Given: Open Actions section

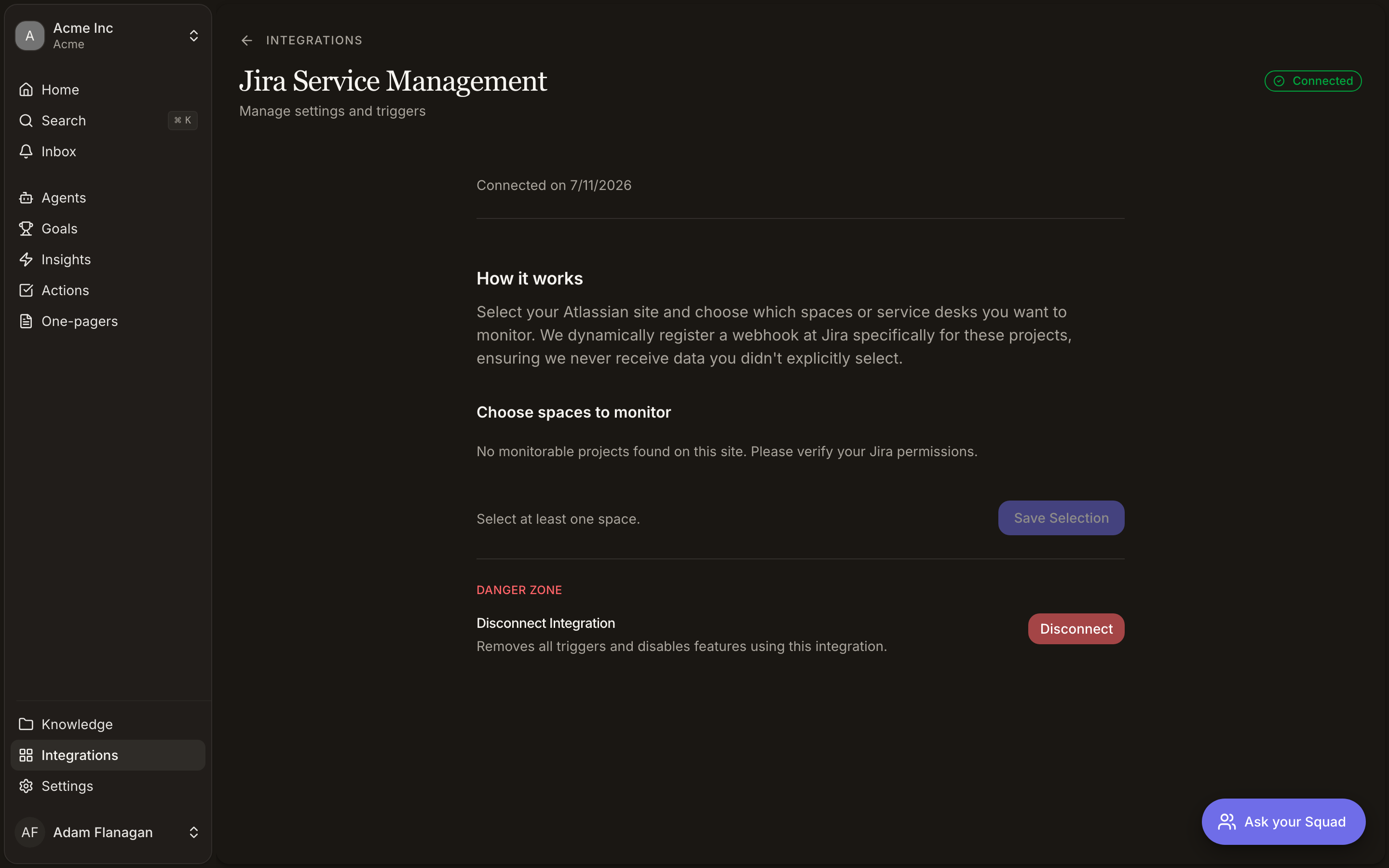Looking at the screenshot, I should point(108,290).
